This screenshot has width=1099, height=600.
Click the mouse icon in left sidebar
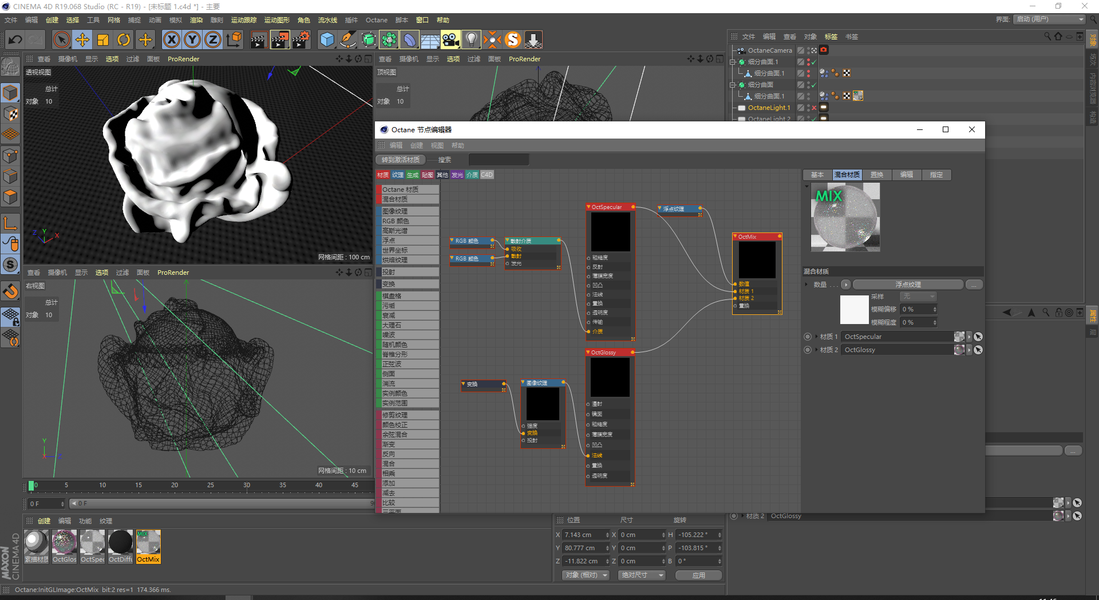[10, 243]
